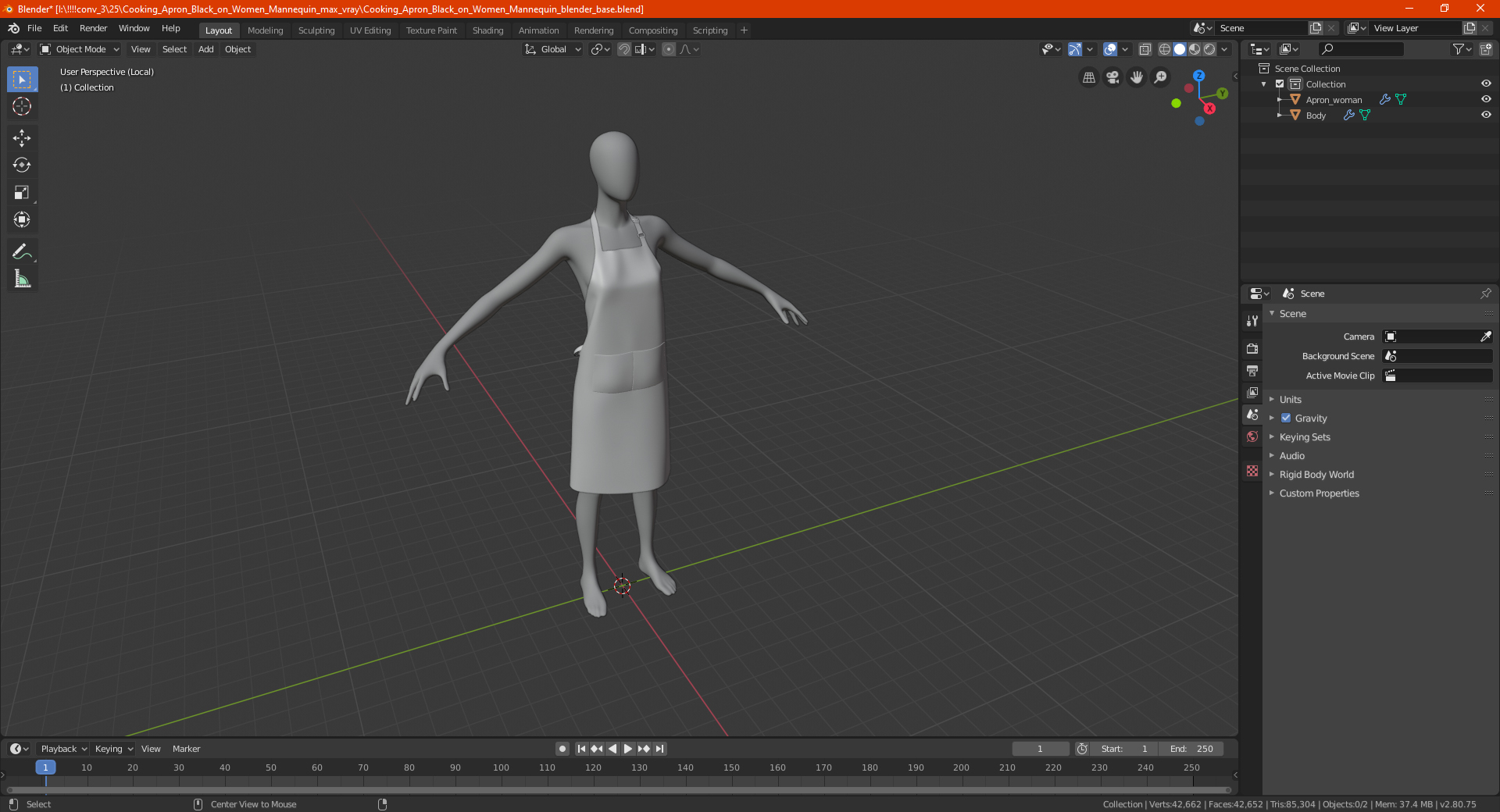Click the pan view hand icon
1500x812 pixels.
point(1137,77)
